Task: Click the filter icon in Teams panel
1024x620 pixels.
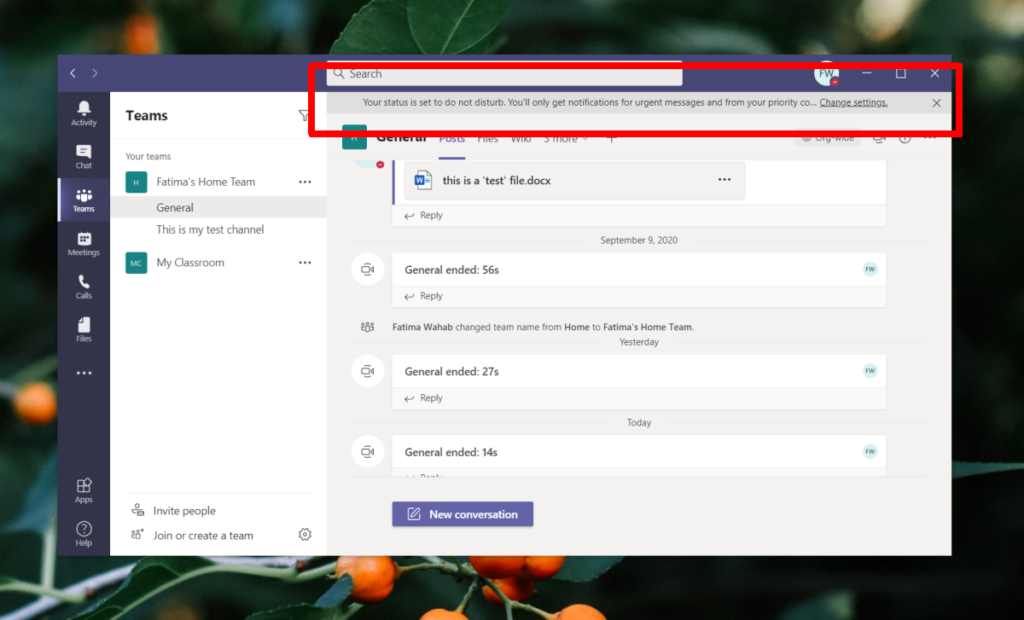Action: (x=303, y=116)
